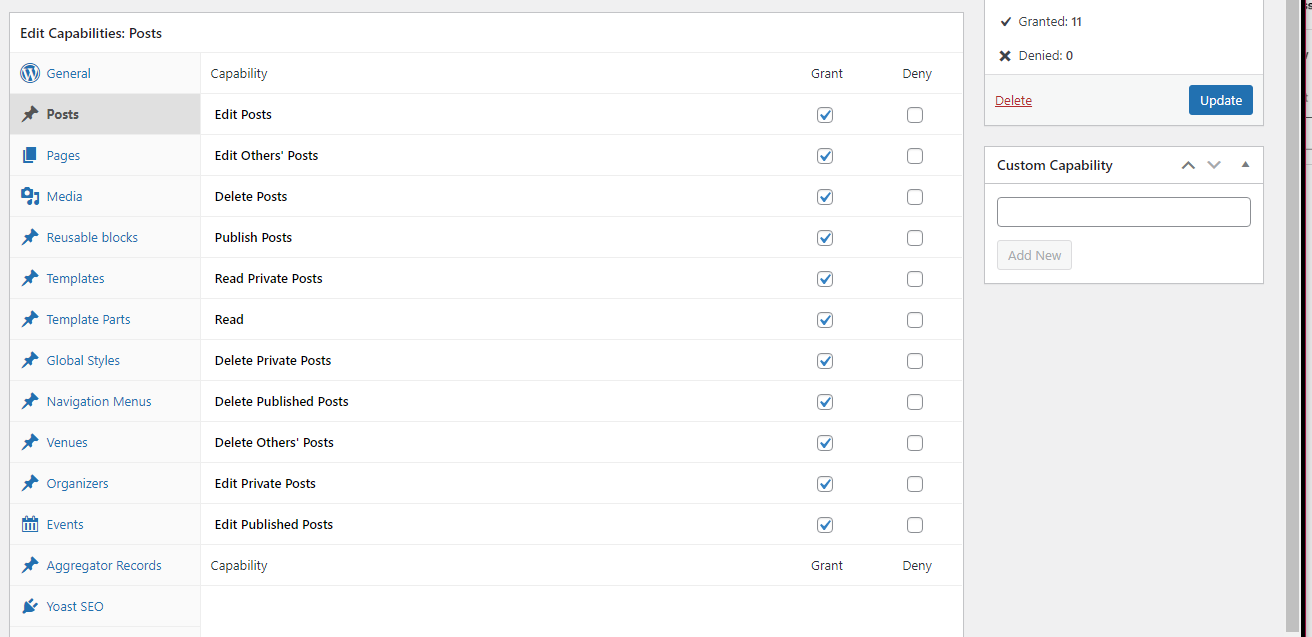Click the Yoast SEO plugin icon
The image size is (1312, 637).
pos(30,606)
